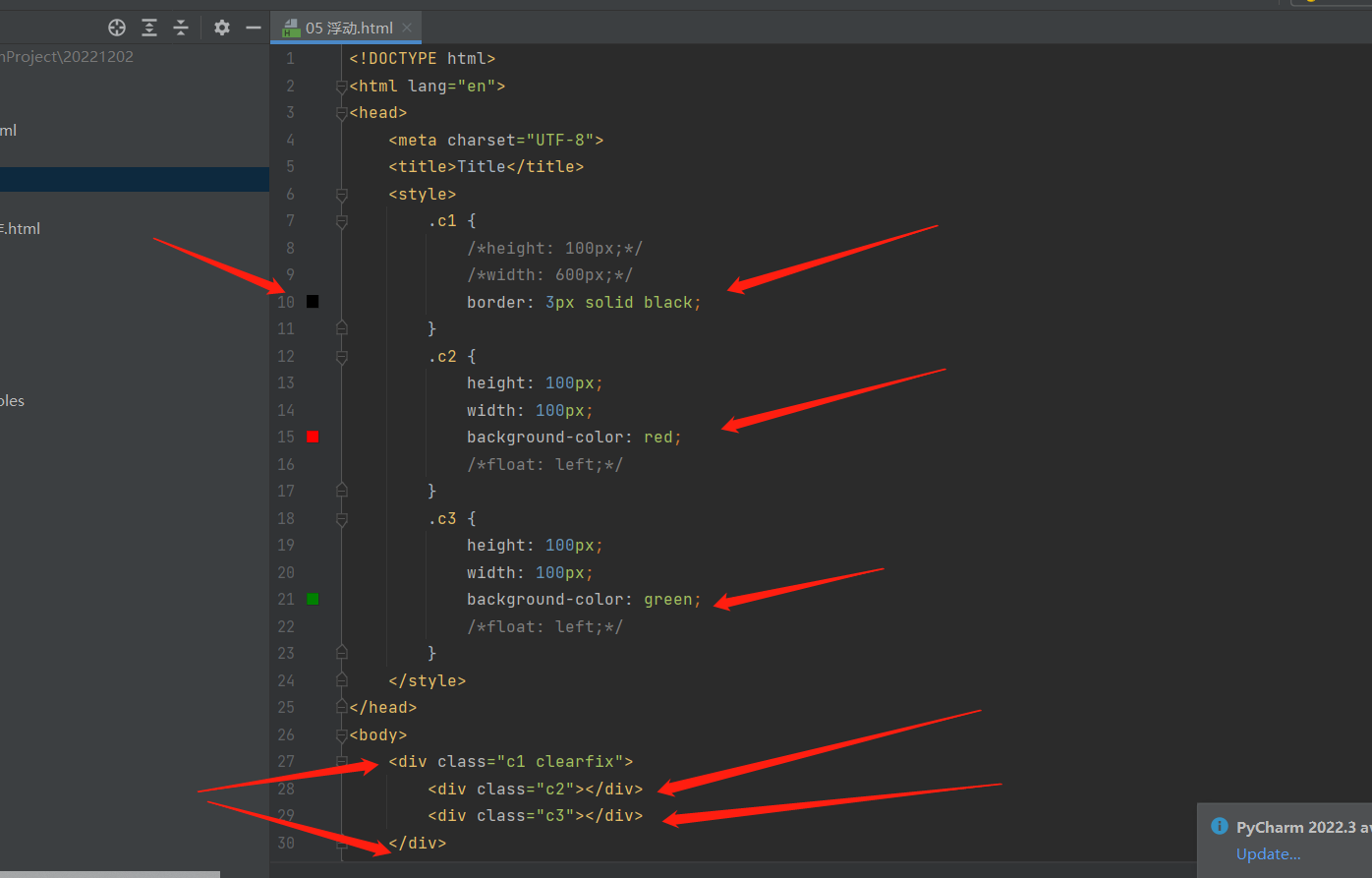Click the fold end marker on line 30
Viewport: 1372px width, 878px height.
click(342, 842)
